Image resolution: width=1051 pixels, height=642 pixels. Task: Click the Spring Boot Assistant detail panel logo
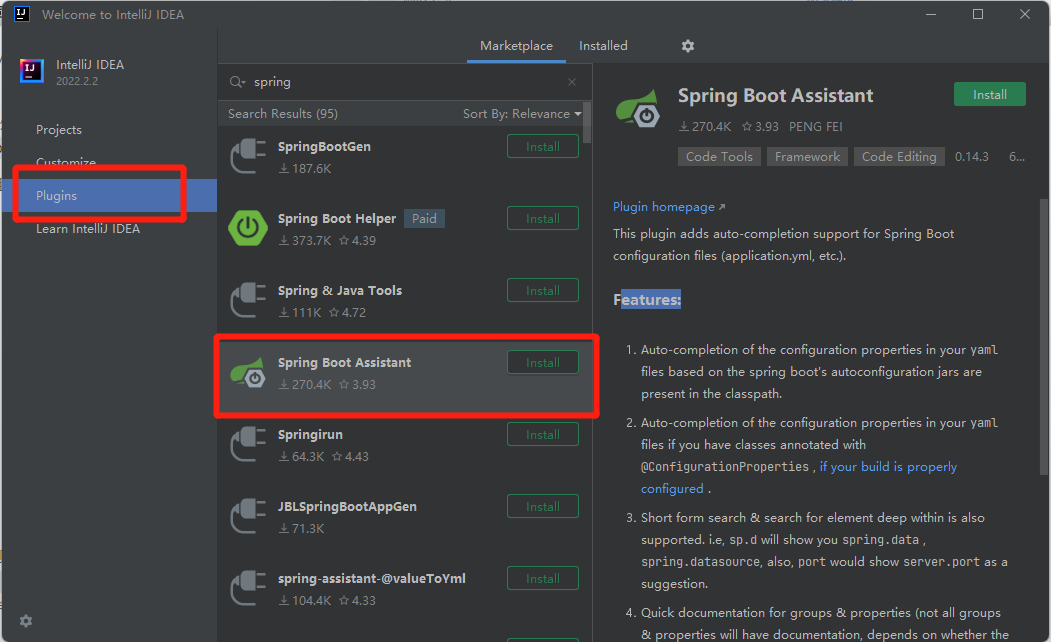click(637, 109)
